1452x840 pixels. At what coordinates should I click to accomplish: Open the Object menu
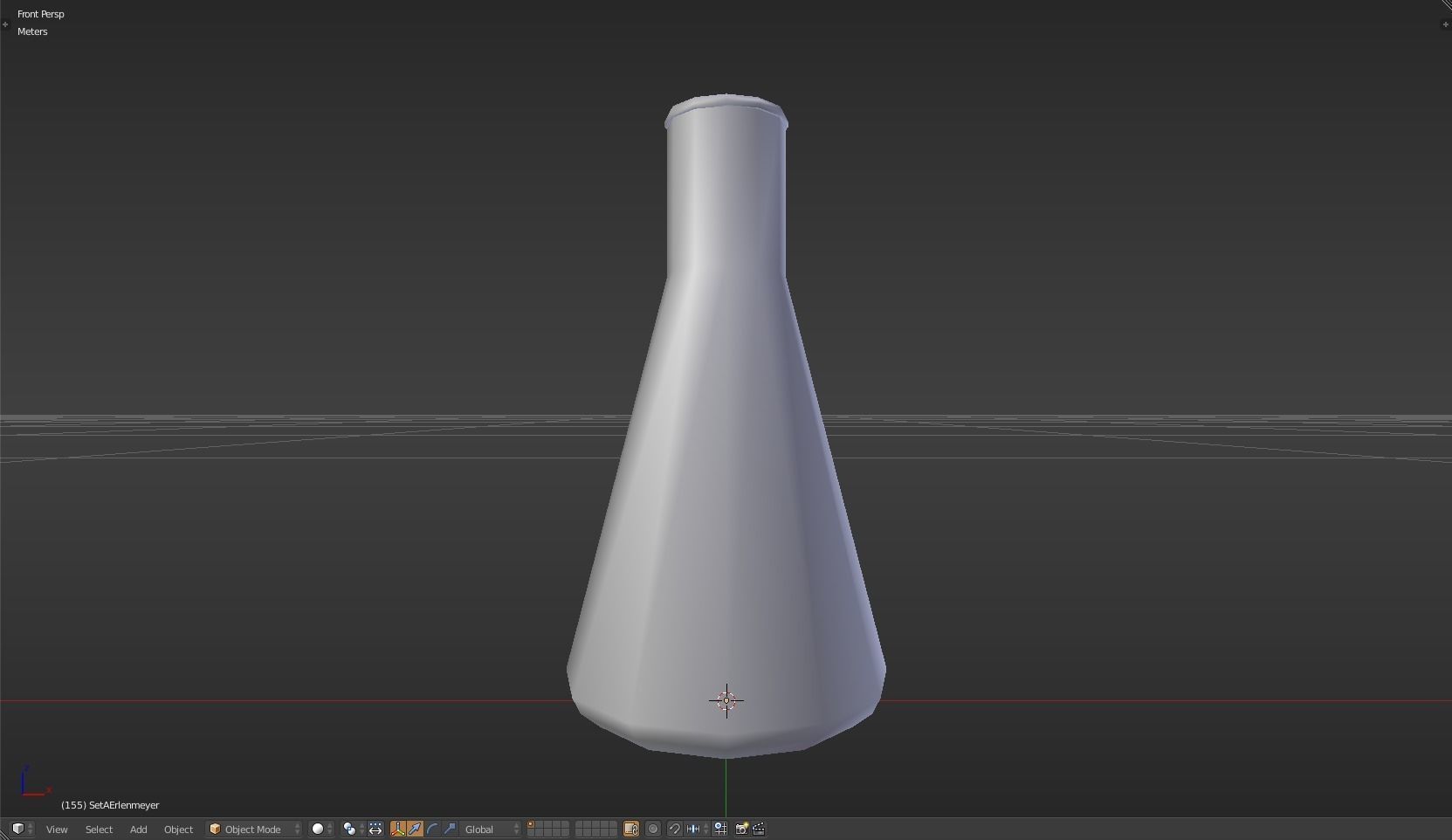[x=178, y=830]
